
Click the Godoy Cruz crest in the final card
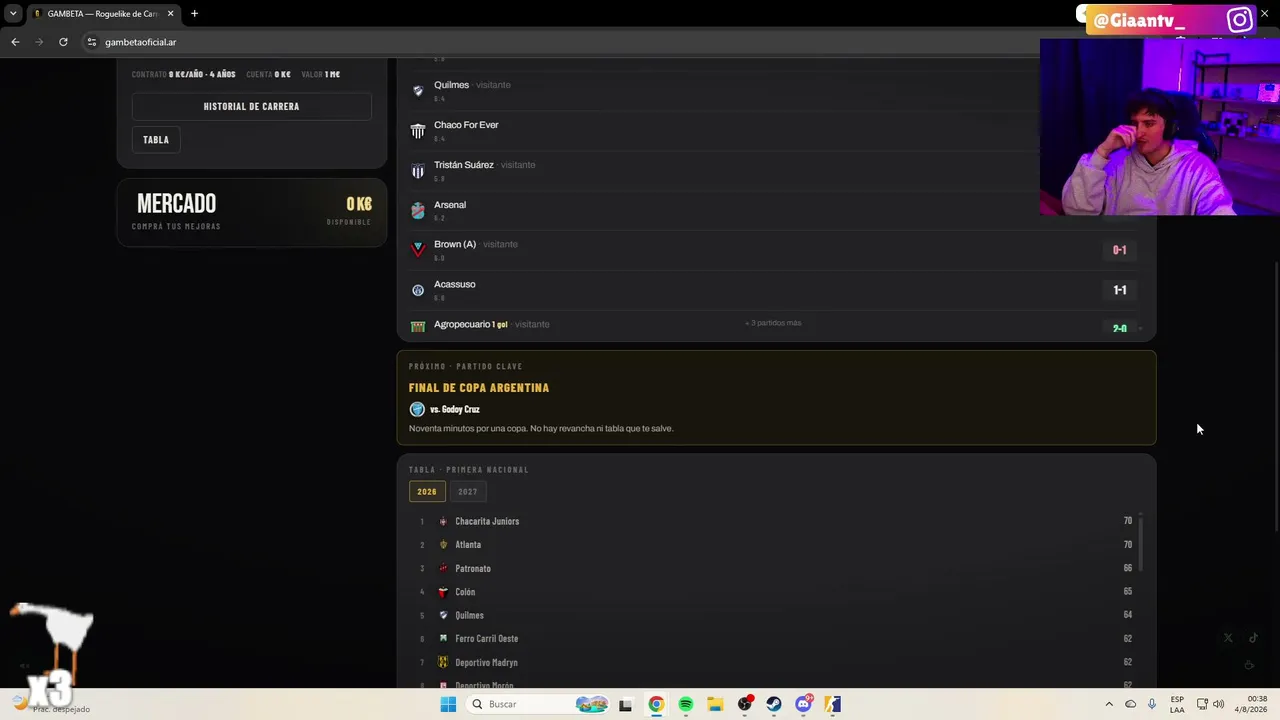click(417, 409)
